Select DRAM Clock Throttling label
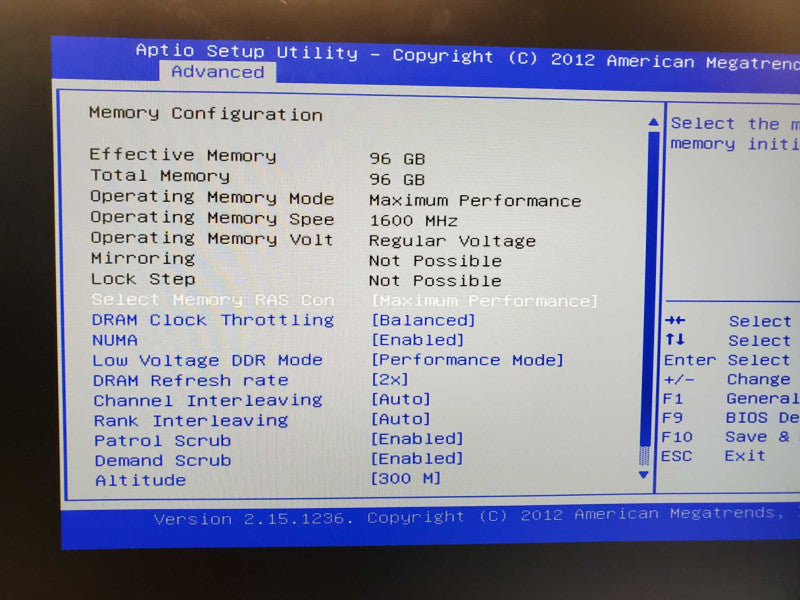This screenshot has height=600, width=800. [213, 320]
